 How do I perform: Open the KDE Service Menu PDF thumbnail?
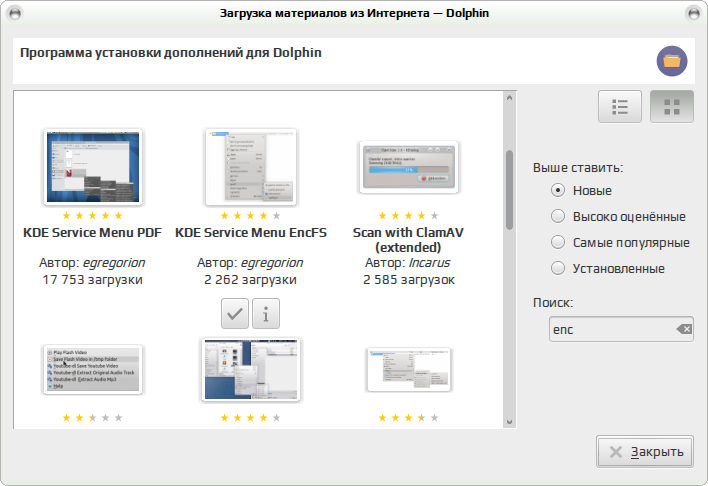point(93,167)
